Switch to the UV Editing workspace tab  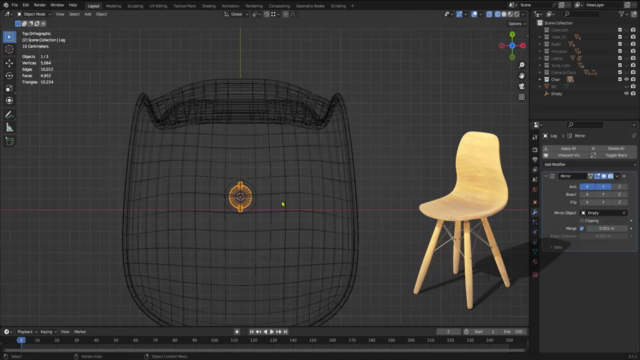click(158, 6)
